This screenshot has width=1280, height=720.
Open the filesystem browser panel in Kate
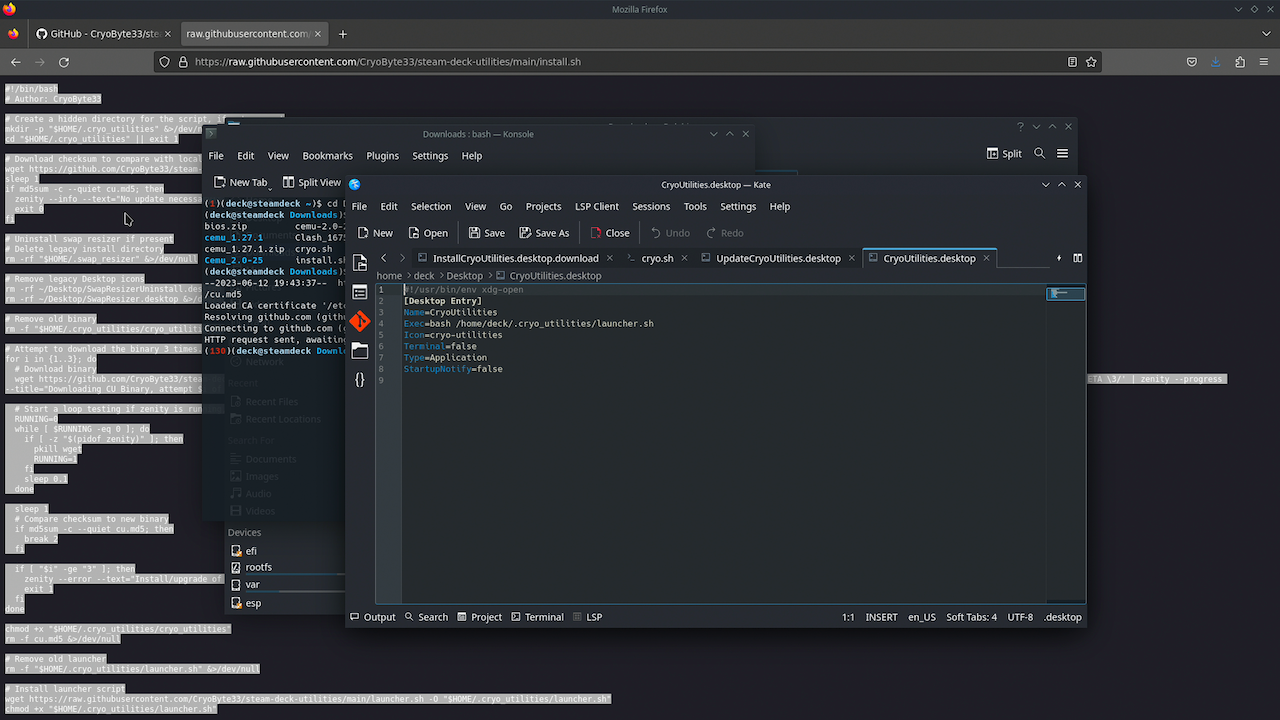[x=360, y=350]
